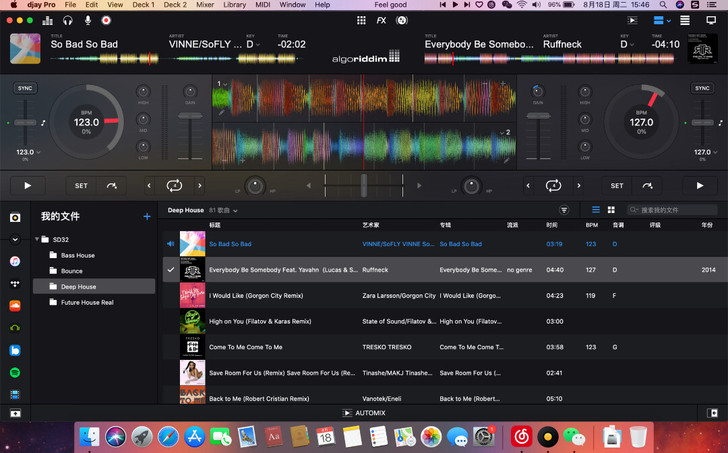Toggle key lock note icon on deck 1
Viewport: 728px width, 453px height.
(x=43, y=123)
